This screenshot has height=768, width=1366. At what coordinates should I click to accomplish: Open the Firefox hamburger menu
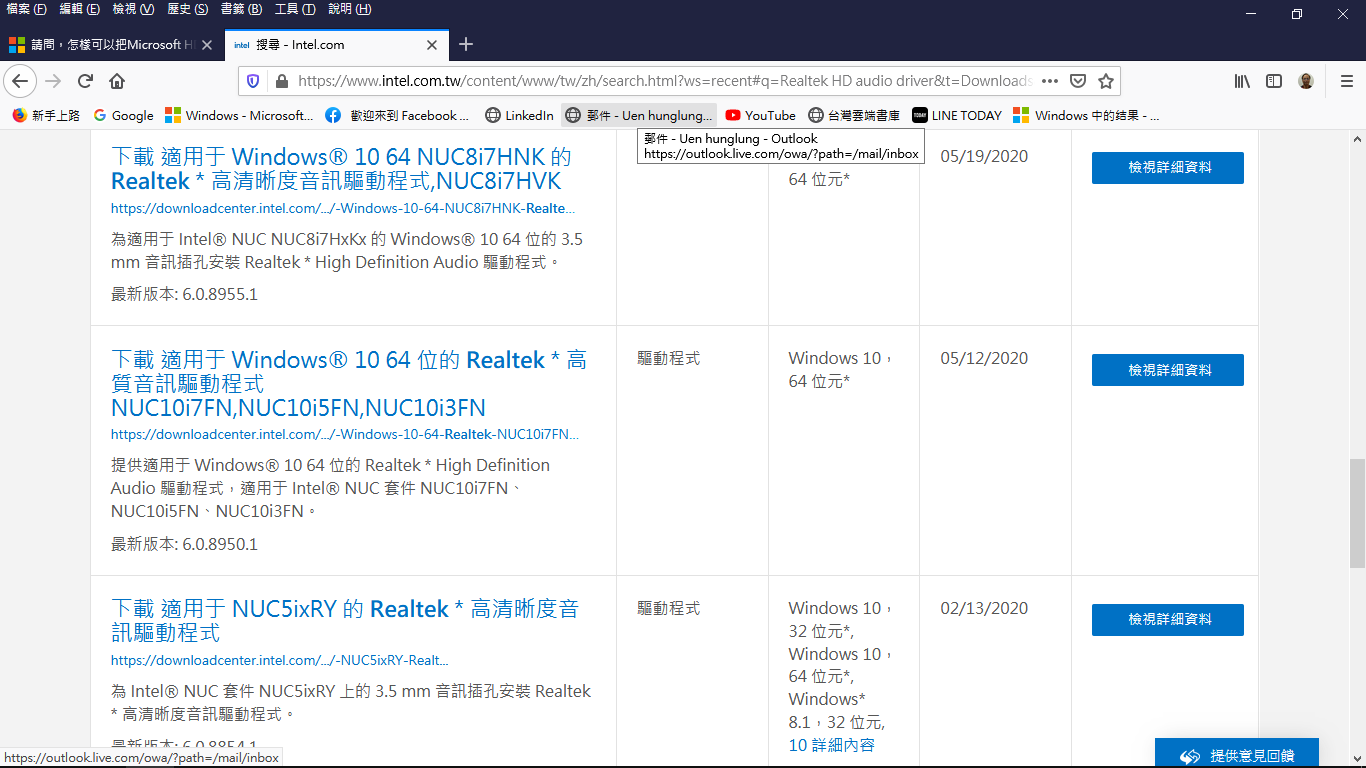coord(1347,81)
